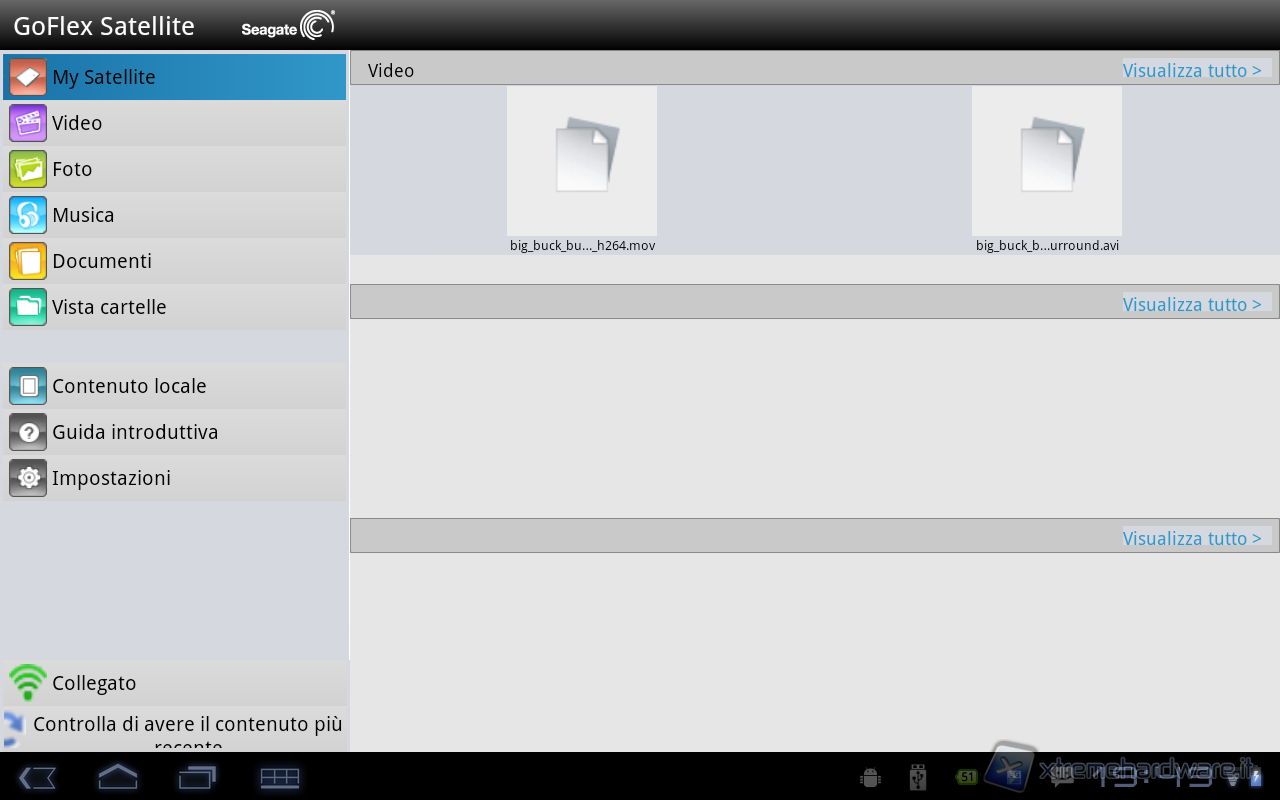This screenshot has width=1280, height=800.
Task: Tap the Vista cartelle folder icon
Action: click(x=28, y=307)
